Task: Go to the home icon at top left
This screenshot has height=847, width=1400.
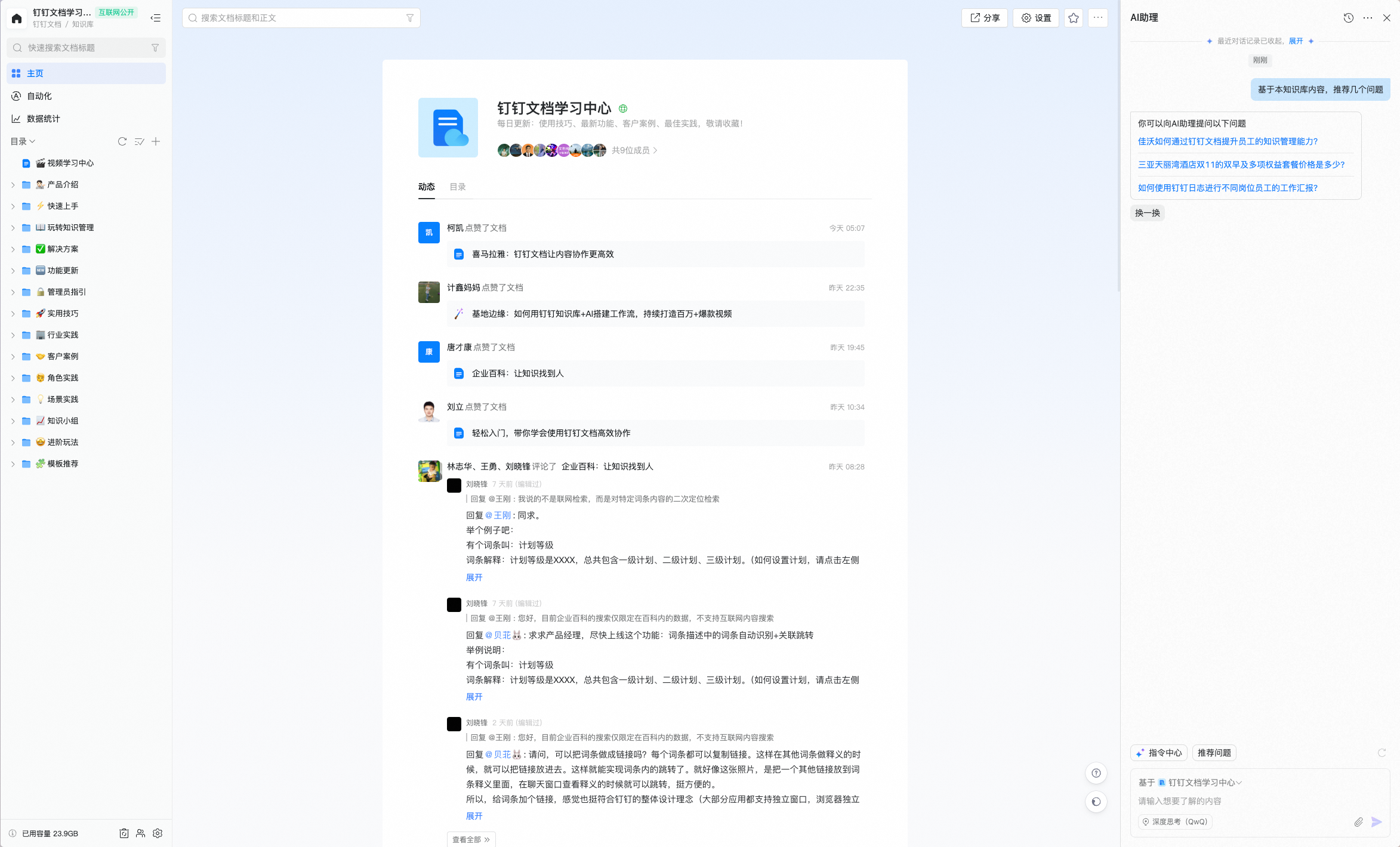Action: (x=17, y=18)
